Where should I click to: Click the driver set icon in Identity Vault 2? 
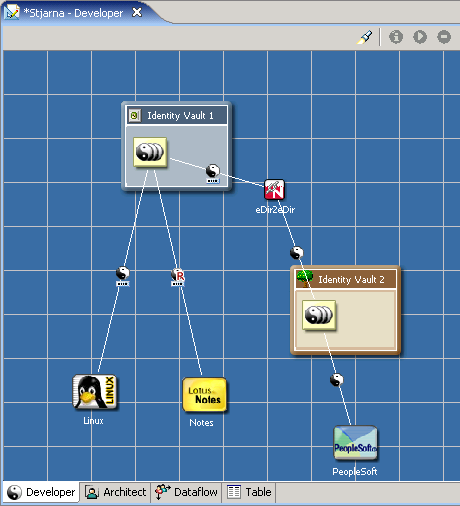[319, 315]
